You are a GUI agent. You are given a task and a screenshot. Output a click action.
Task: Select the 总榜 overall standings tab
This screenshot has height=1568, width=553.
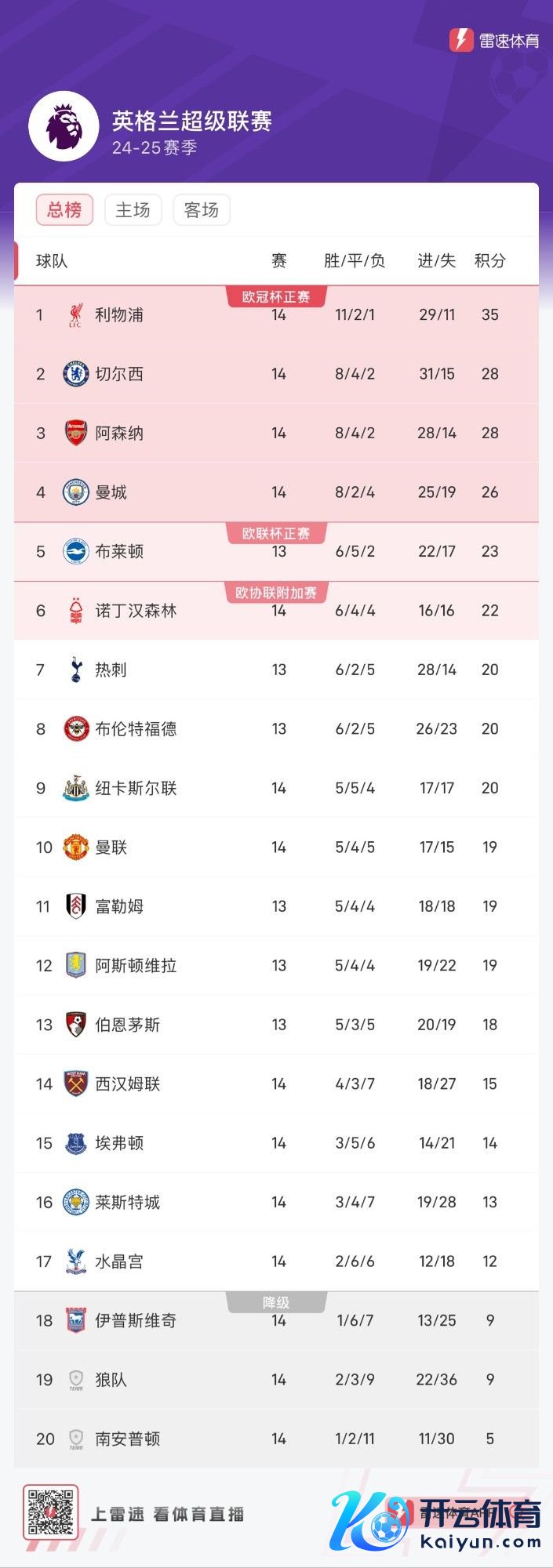coord(64,210)
